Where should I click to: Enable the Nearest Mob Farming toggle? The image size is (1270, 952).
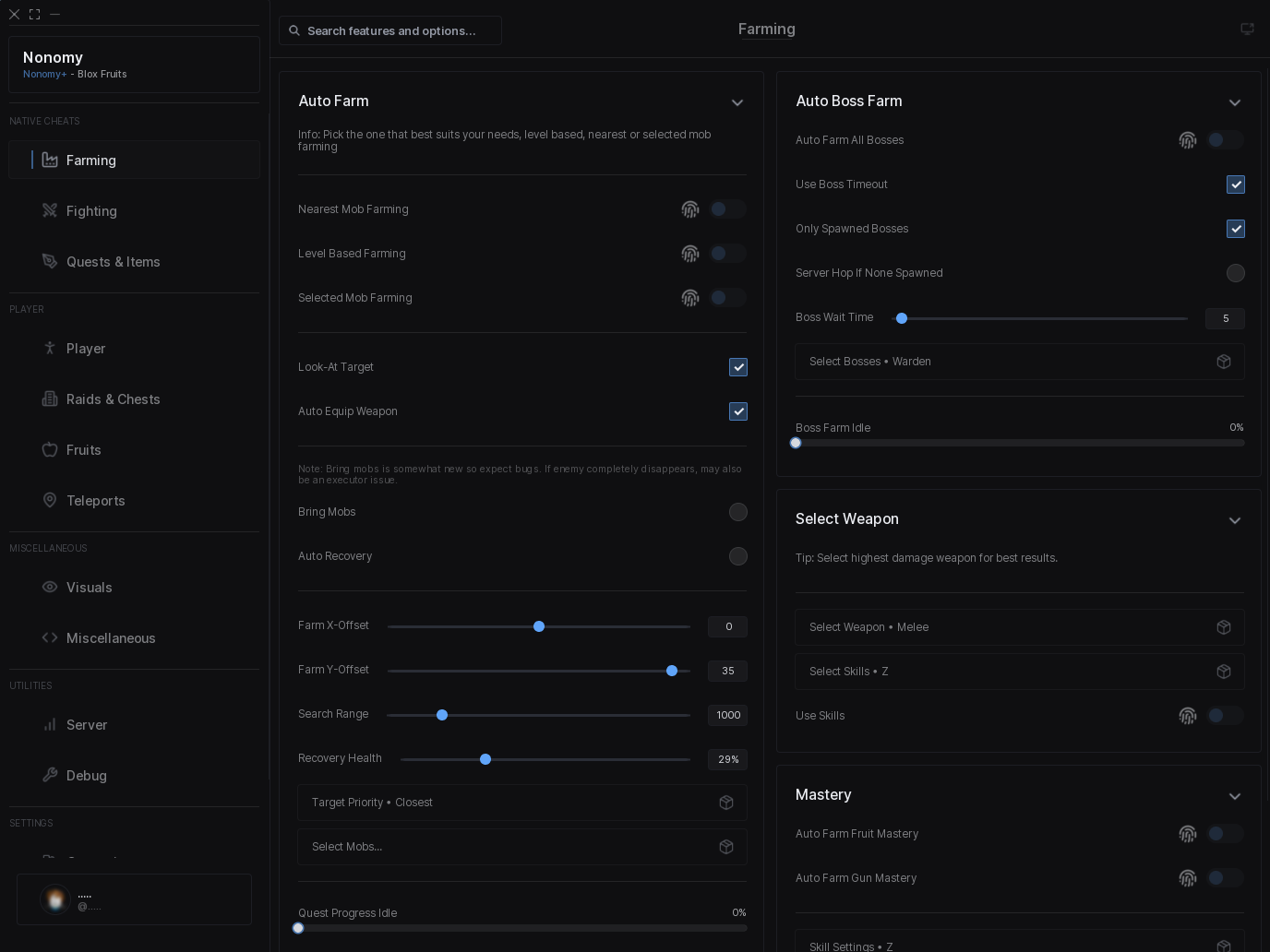[x=727, y=209]
